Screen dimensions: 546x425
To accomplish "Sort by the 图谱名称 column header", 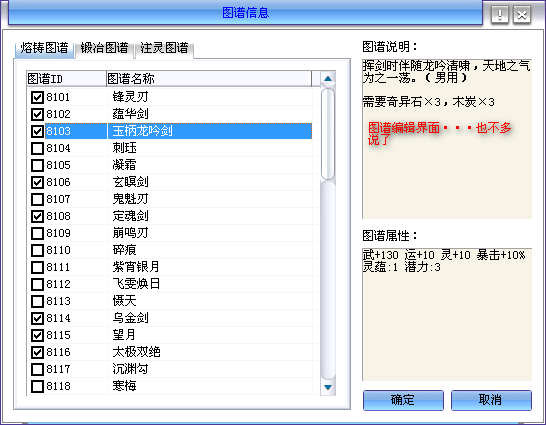I will pos(209,79).
